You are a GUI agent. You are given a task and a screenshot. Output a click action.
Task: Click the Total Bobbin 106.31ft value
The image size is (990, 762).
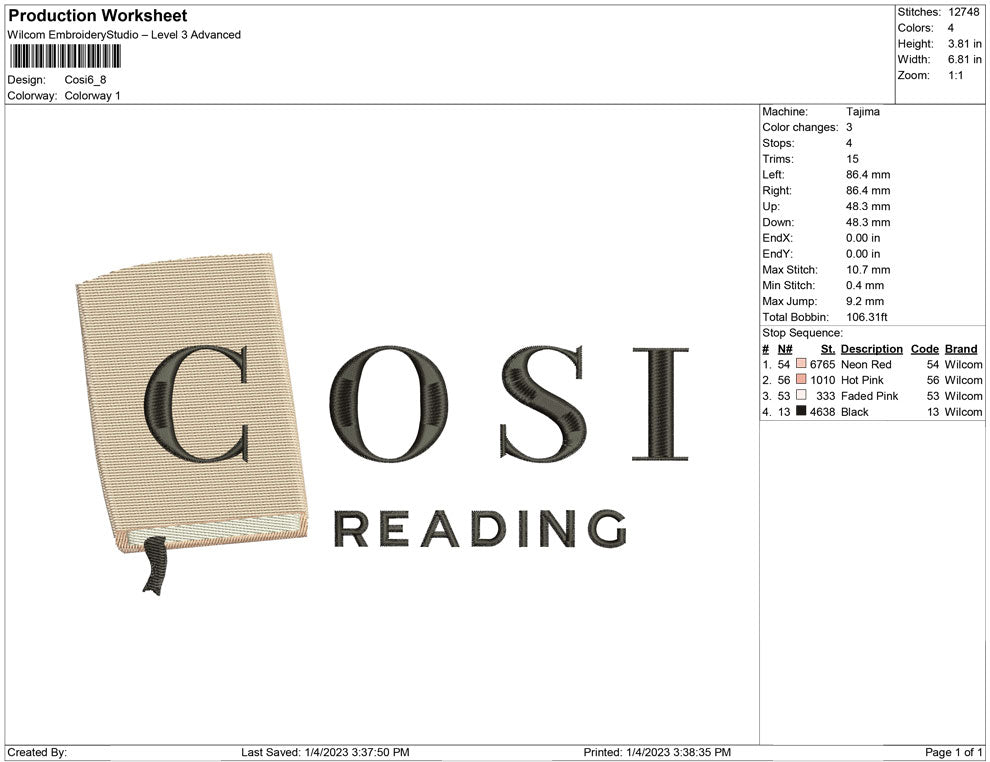pos(865,317)
